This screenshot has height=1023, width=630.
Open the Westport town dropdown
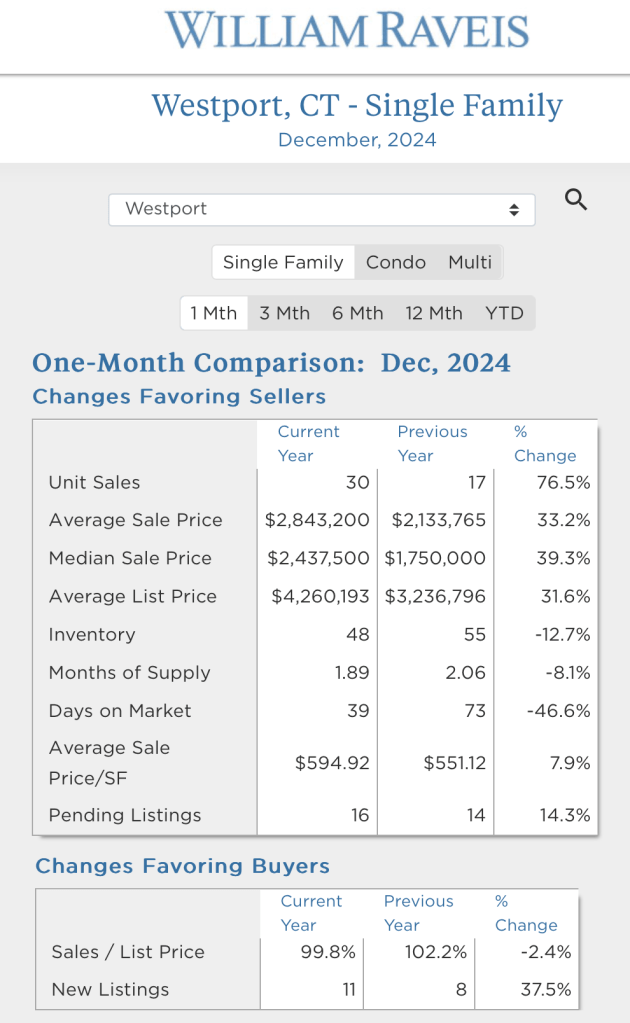point(320,209)
